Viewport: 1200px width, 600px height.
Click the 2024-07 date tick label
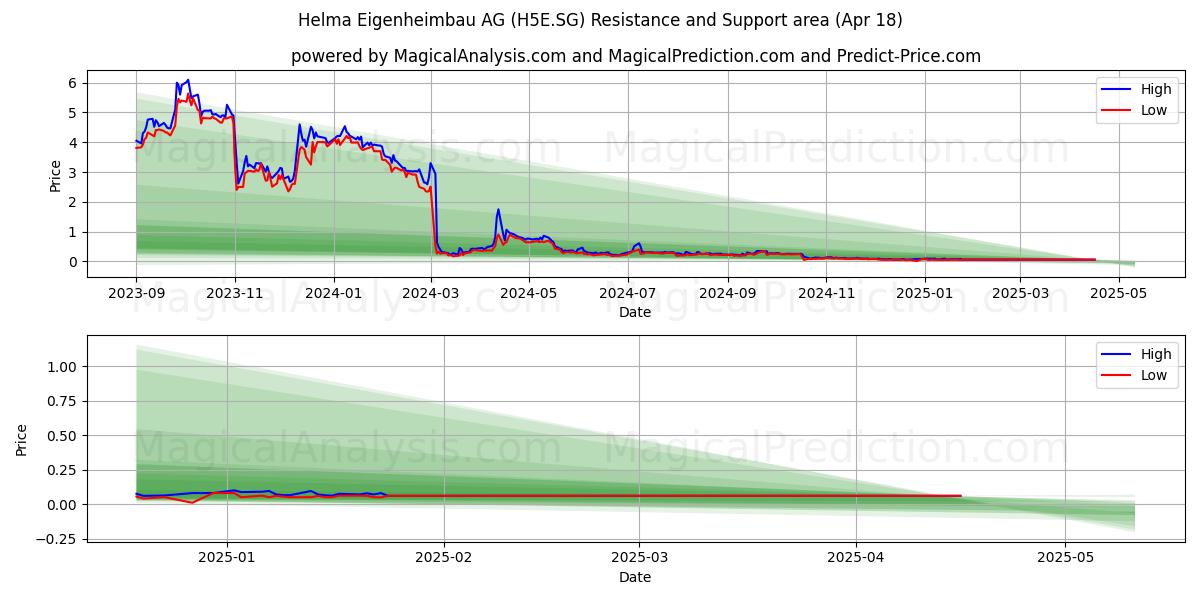627,293
